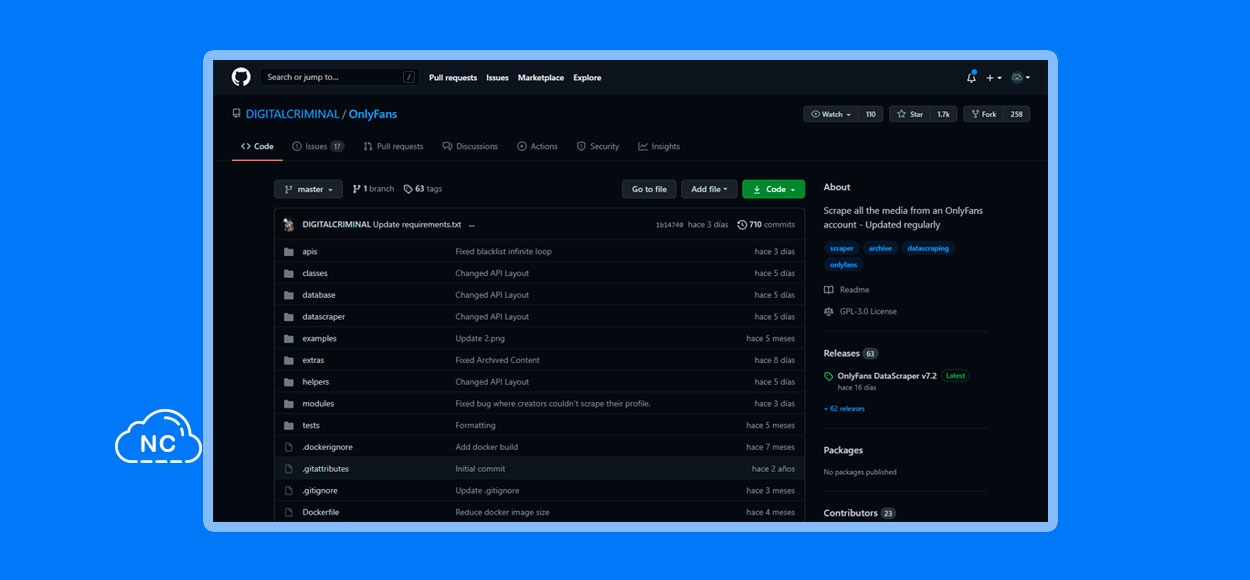The width and height of the screenshot is (1250, 580).
Task: Click the folder icon beside database
Action: click(x=288, y=295)
